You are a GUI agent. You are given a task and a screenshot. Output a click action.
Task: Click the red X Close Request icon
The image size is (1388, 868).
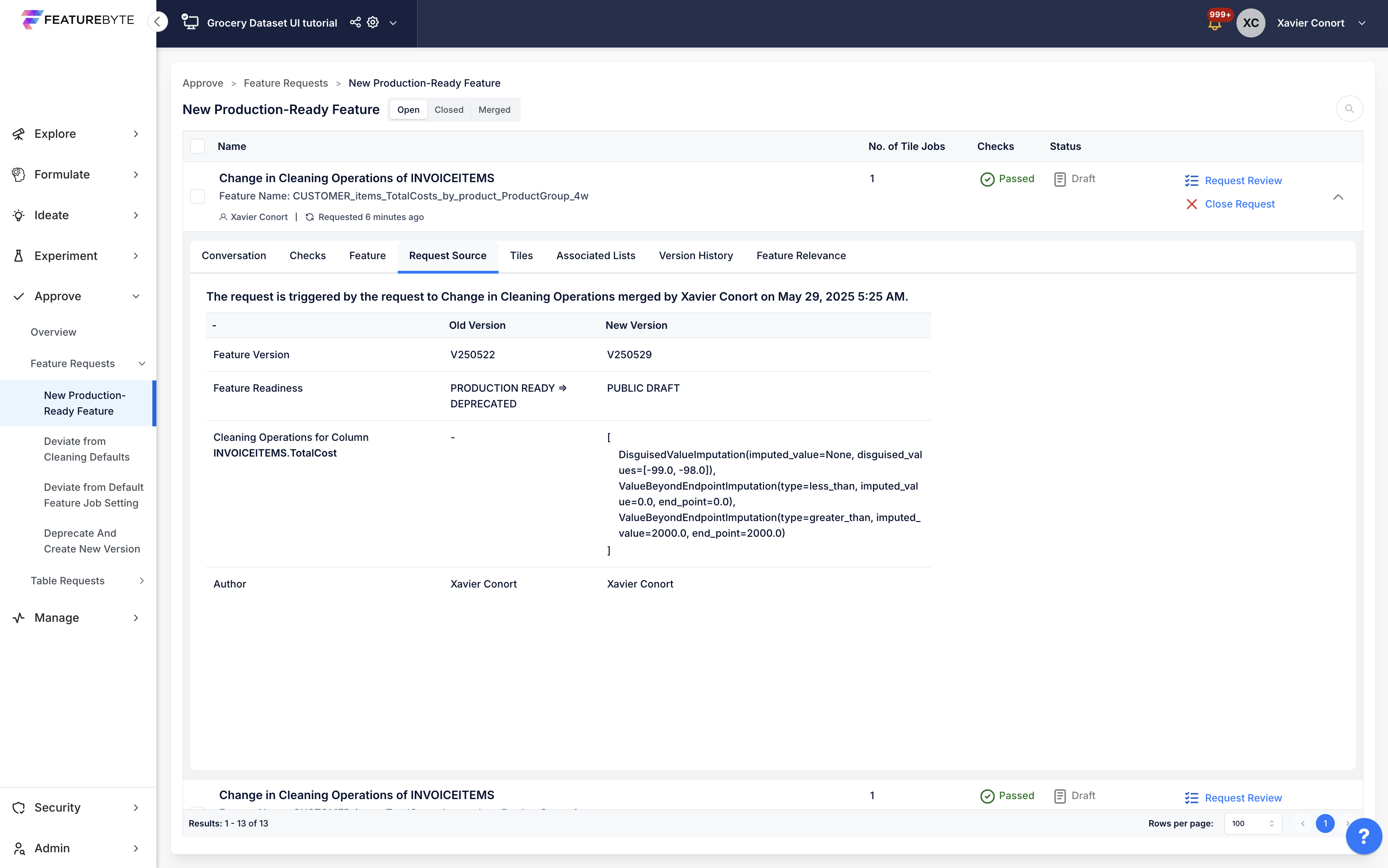pos(1191,204)
